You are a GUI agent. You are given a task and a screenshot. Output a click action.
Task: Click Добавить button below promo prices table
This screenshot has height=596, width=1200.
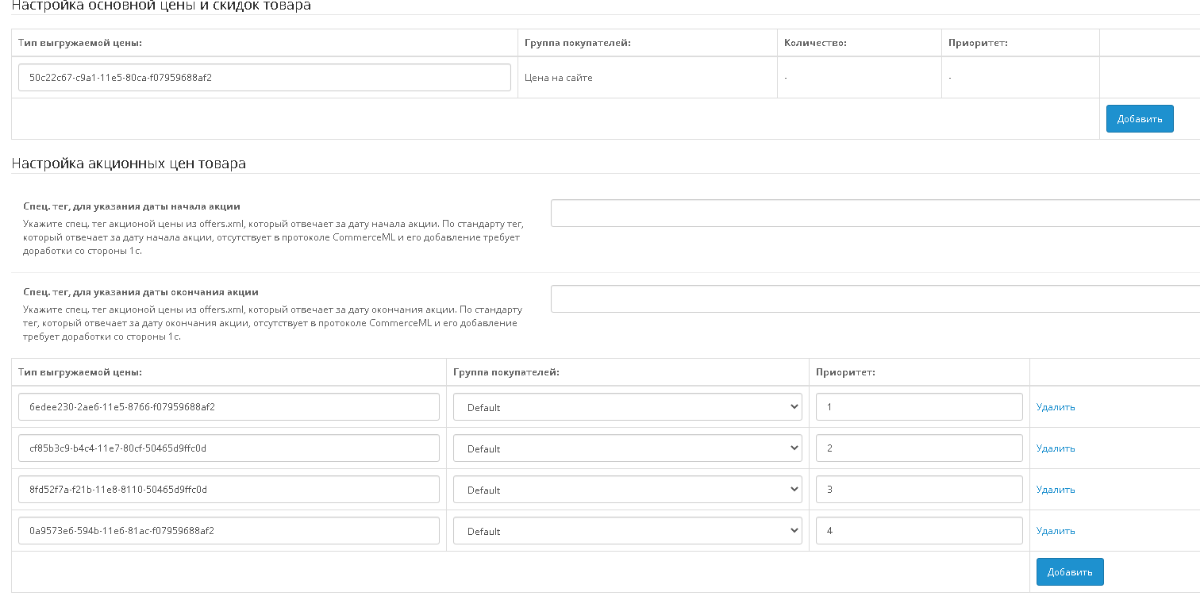1070,572
